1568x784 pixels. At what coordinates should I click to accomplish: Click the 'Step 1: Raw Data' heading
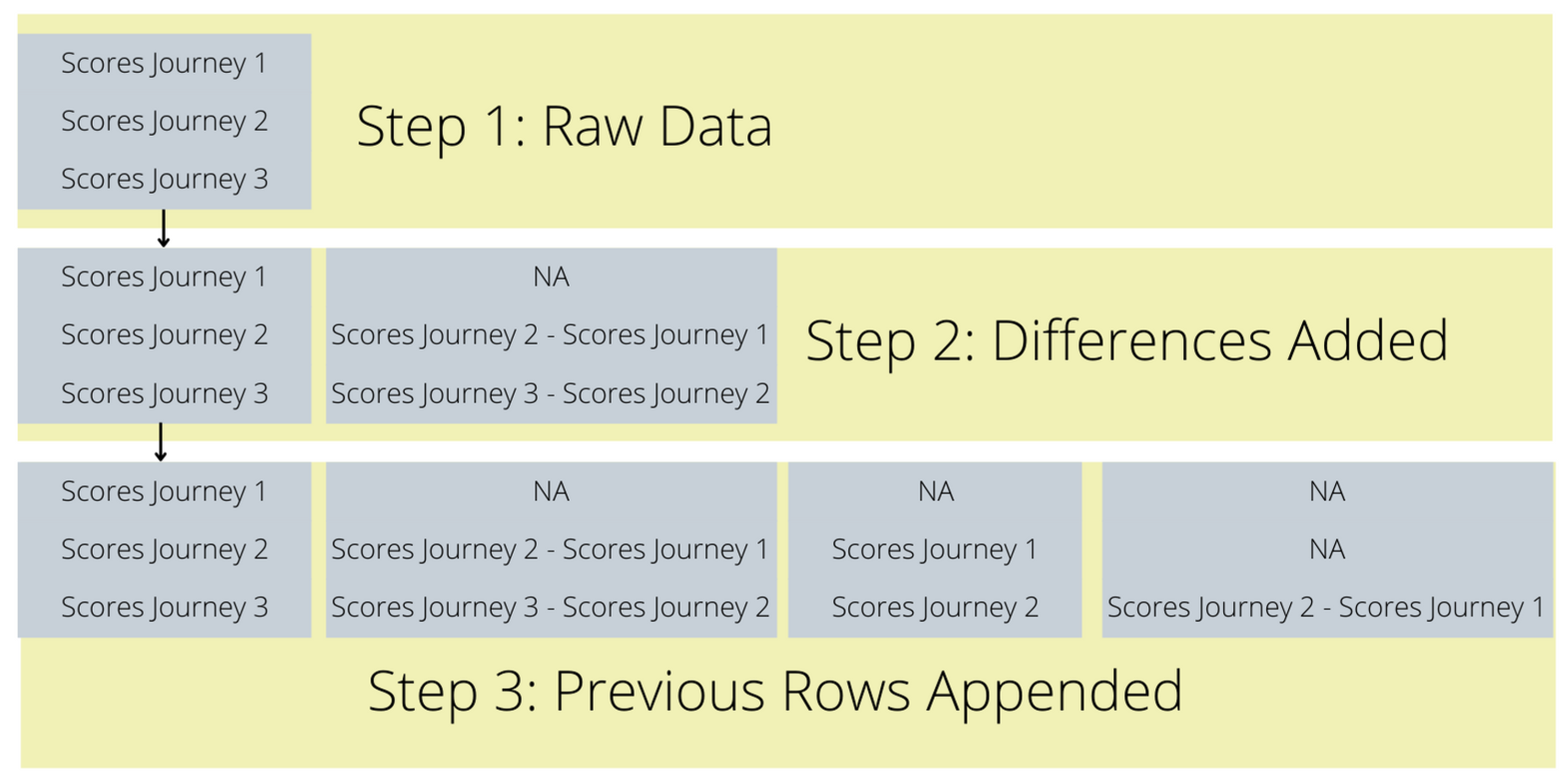[x=564, y=127]
